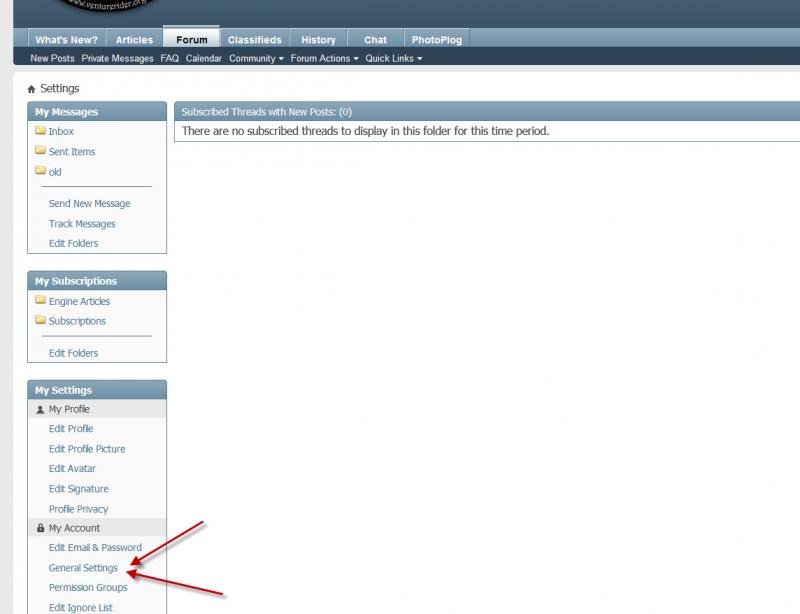Image resolution: width=800 pixels, height=614 pixels.
Task: Click the Sent Items folder icon
Action: click(x=40, y=151)
